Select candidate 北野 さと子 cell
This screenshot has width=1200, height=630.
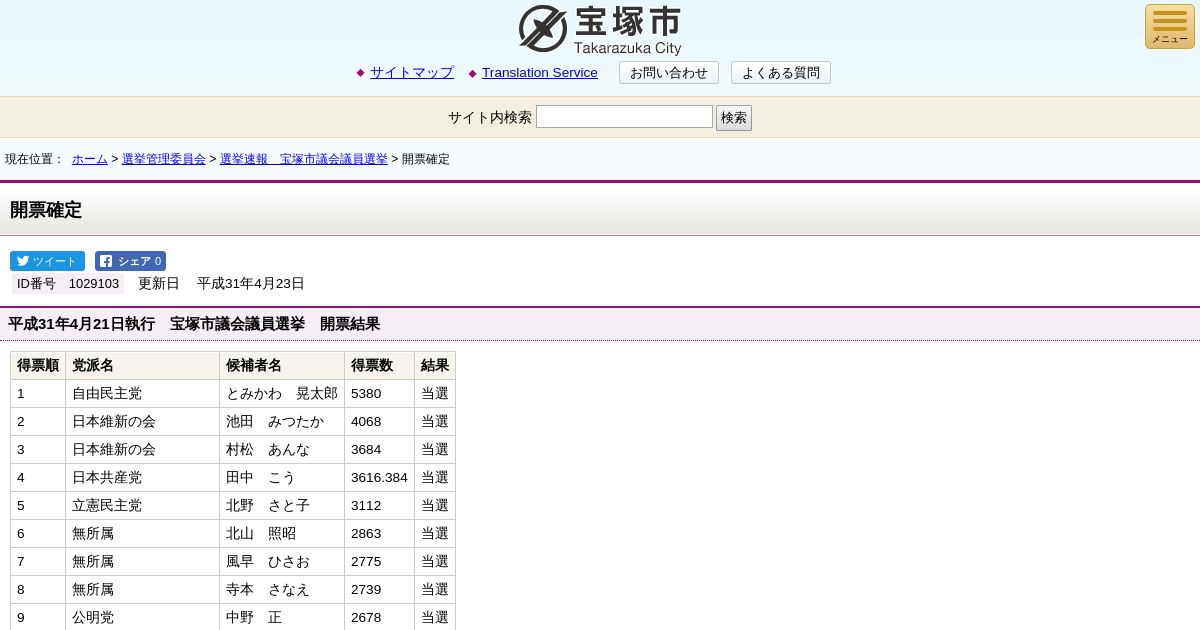click(x=282, y=506)
